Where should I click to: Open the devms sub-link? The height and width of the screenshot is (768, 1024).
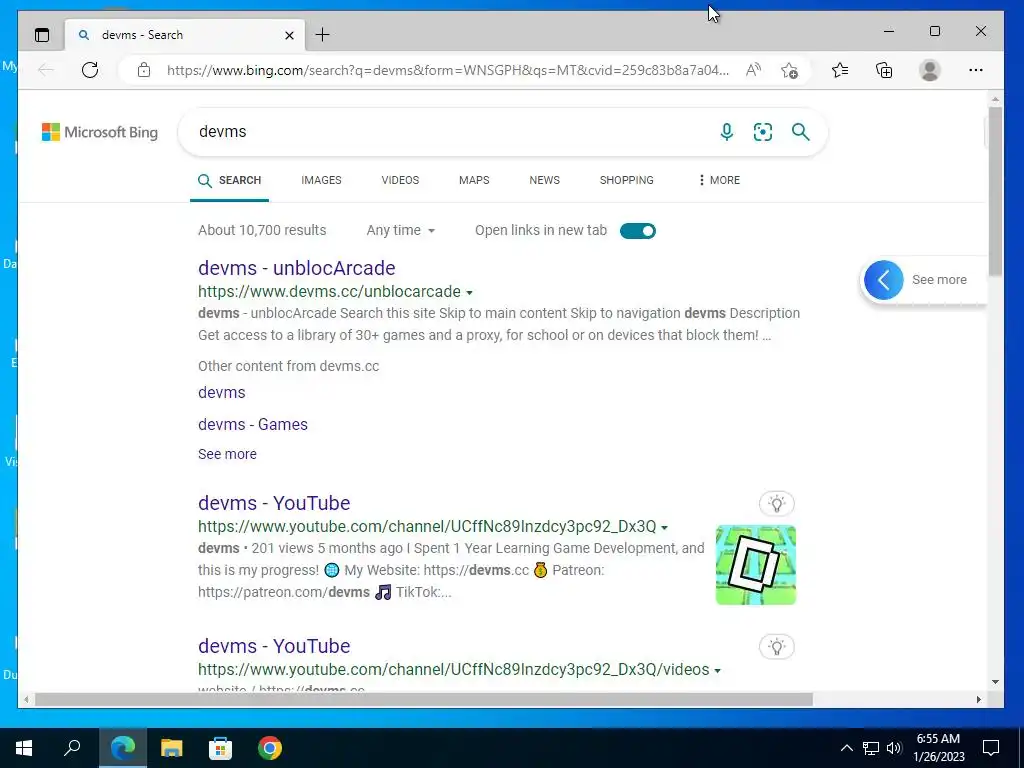221,392
